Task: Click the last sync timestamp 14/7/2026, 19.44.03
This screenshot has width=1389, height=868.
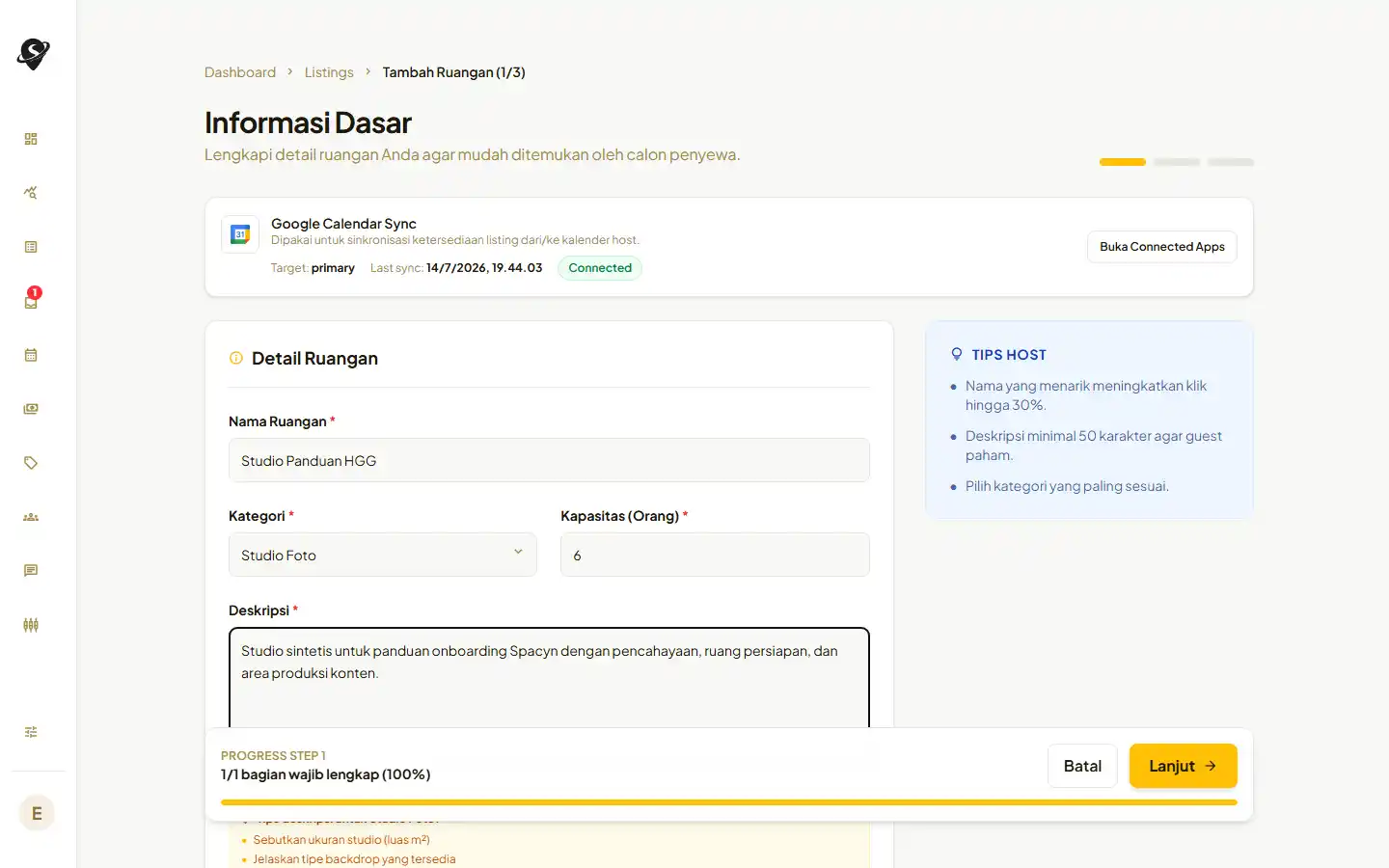Action: coord(484,268)
